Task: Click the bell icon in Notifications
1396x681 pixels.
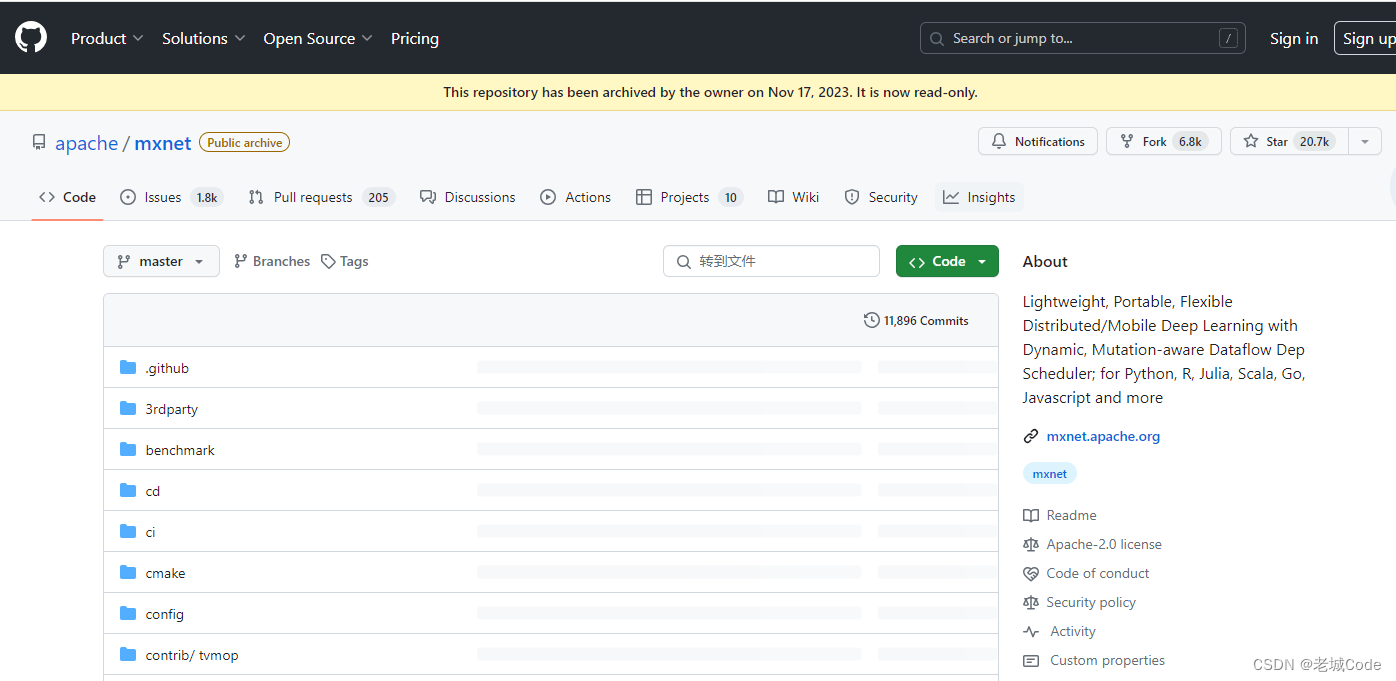Action: tap(999, 141)
